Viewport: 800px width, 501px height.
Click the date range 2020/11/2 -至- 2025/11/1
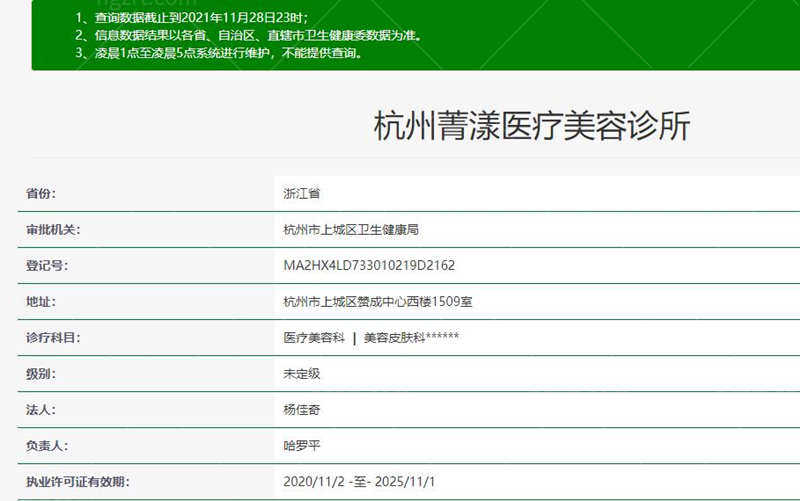pos(359,482)
